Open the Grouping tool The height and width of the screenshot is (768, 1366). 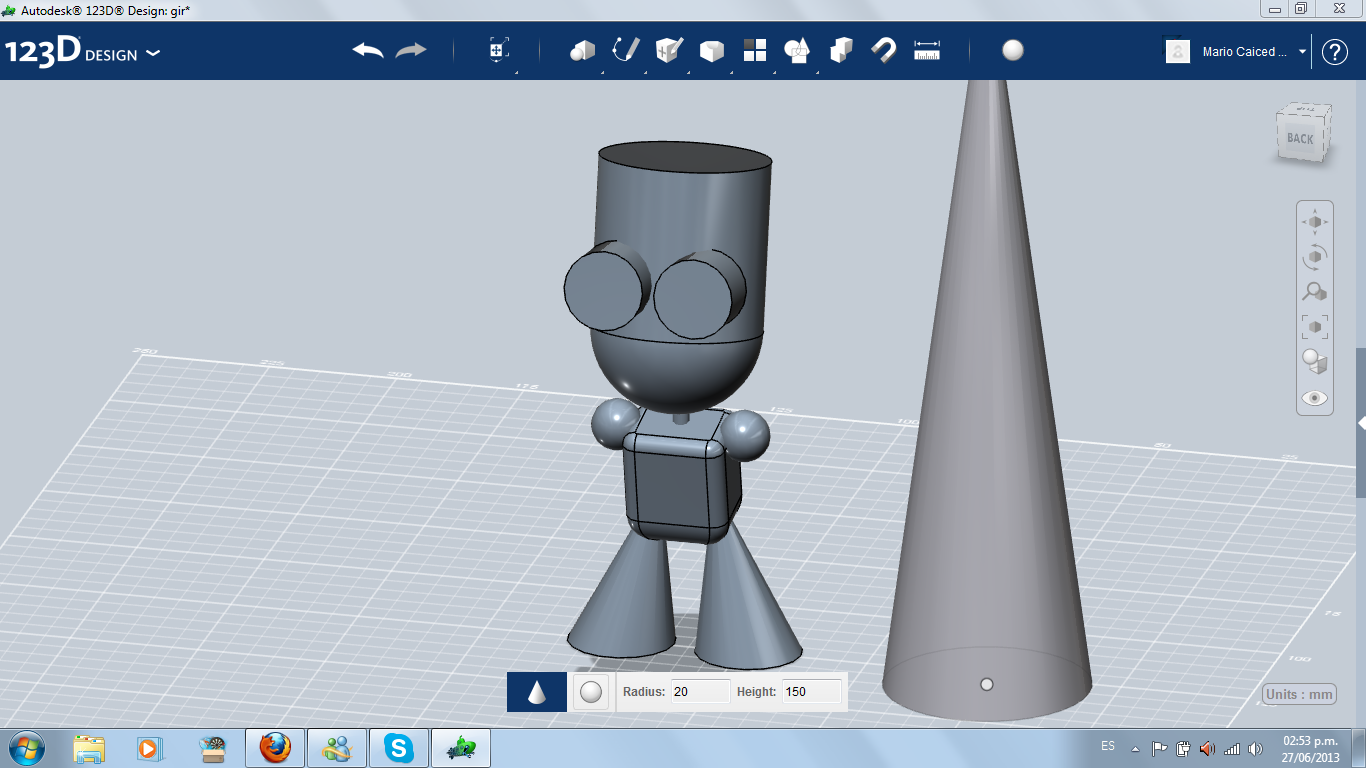[797, 50]
